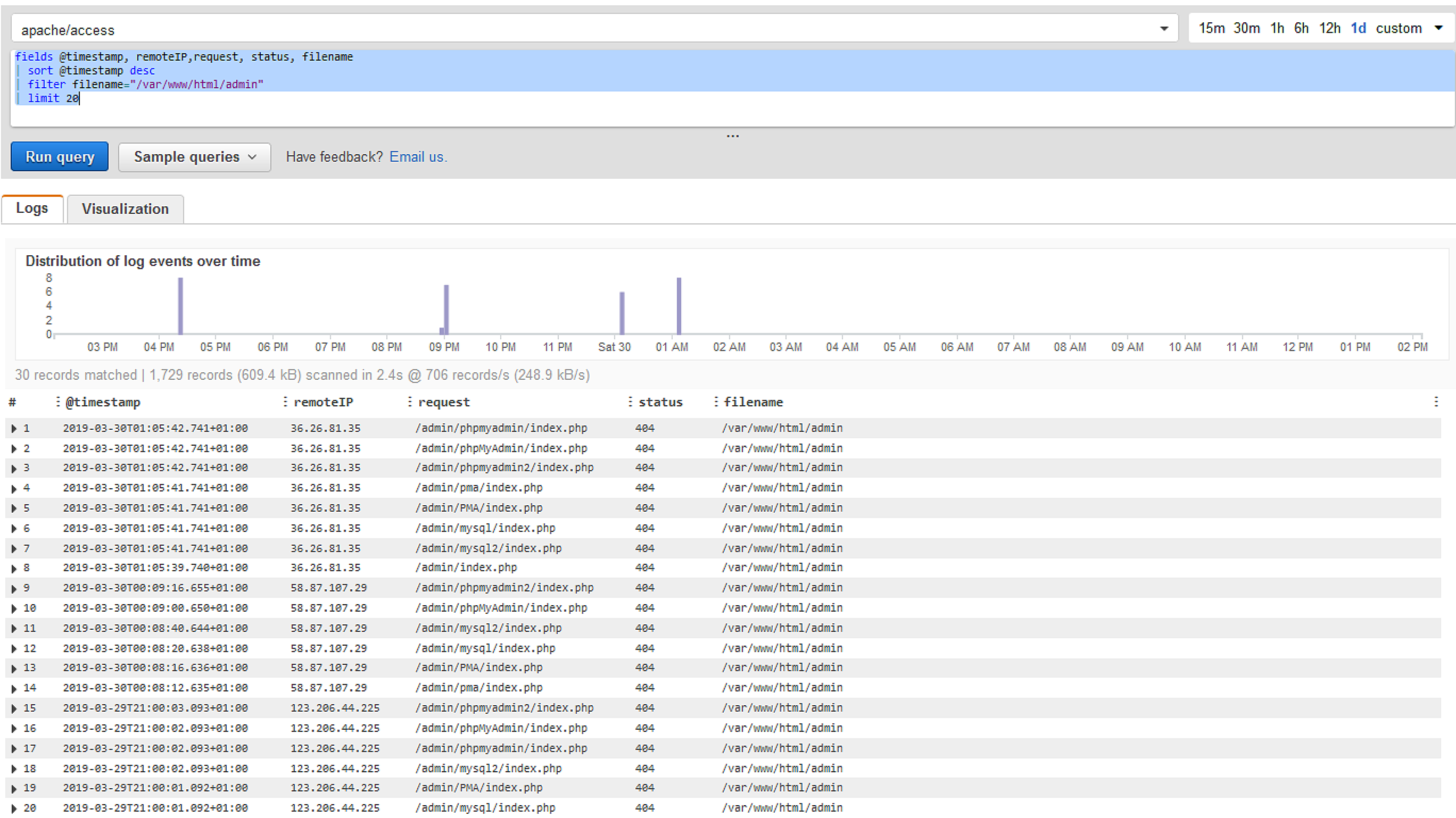Open the filename column options handle

pyautogui.click(x=716, y=402)
